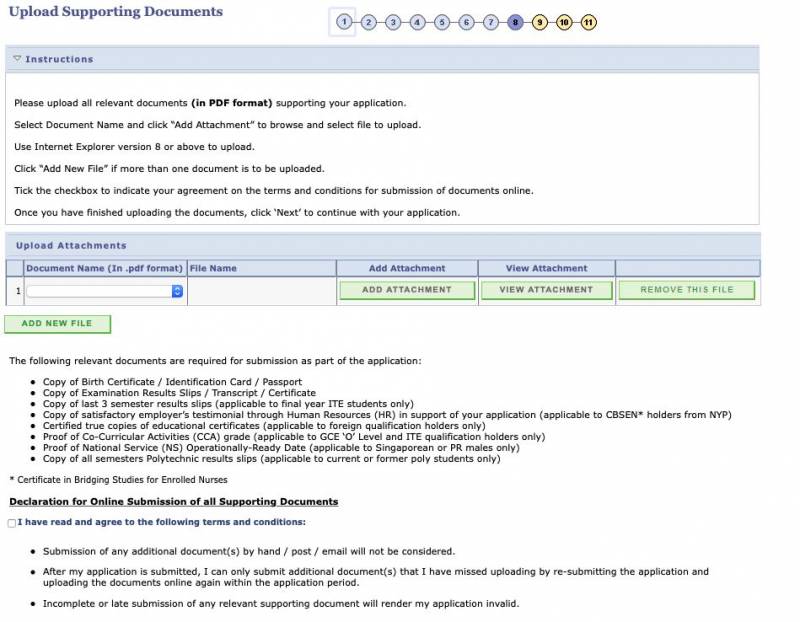Navigate to step 4 circle

417,22
